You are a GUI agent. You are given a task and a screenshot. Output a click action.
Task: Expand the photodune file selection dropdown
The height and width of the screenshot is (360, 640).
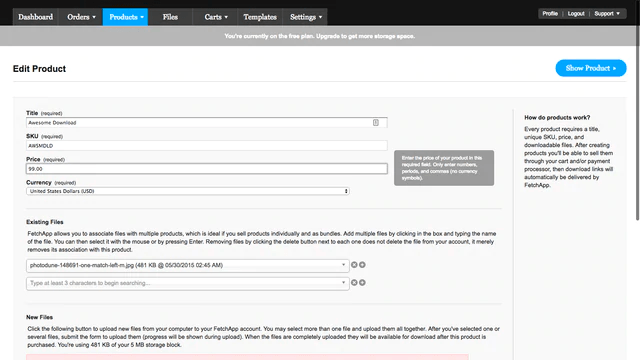343,265
